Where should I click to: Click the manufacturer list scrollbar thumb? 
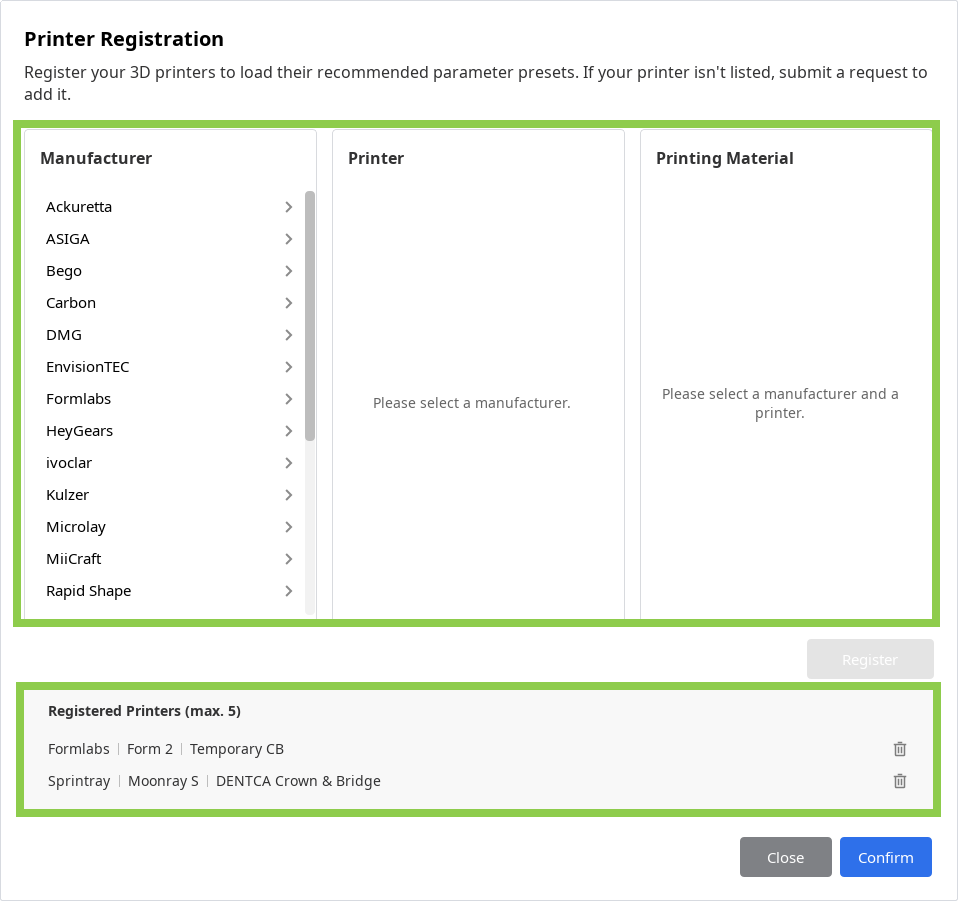(x=310, y=316)
